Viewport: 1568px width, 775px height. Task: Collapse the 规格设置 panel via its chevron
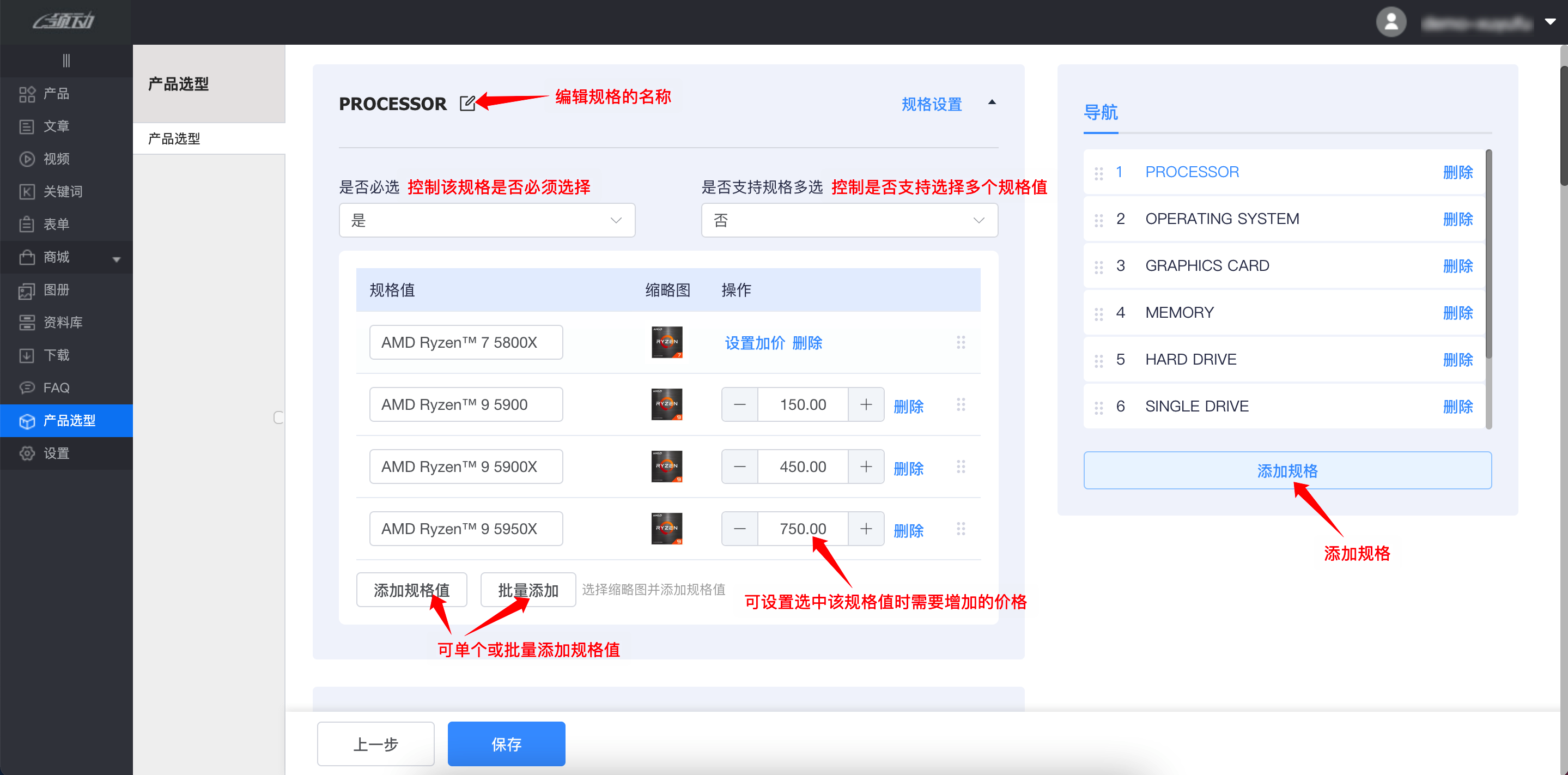click(x=992, y=102)
